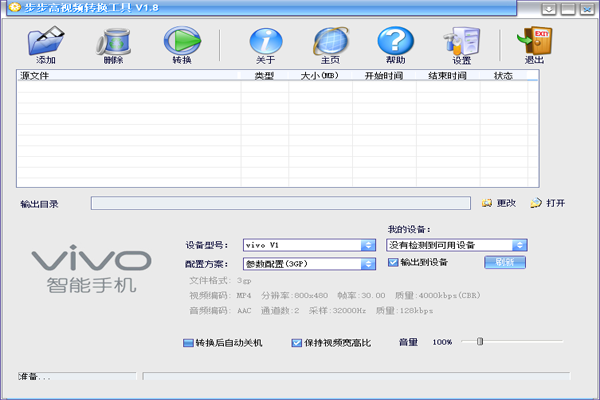Click the 删除 (Delete) trash bin icon
600x400 pixels.
click(x=114, y=42)
